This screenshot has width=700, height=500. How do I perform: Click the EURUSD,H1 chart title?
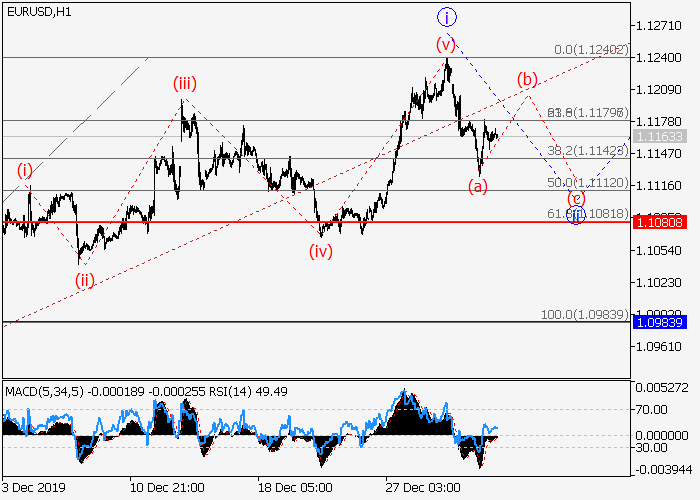point(35,10)
